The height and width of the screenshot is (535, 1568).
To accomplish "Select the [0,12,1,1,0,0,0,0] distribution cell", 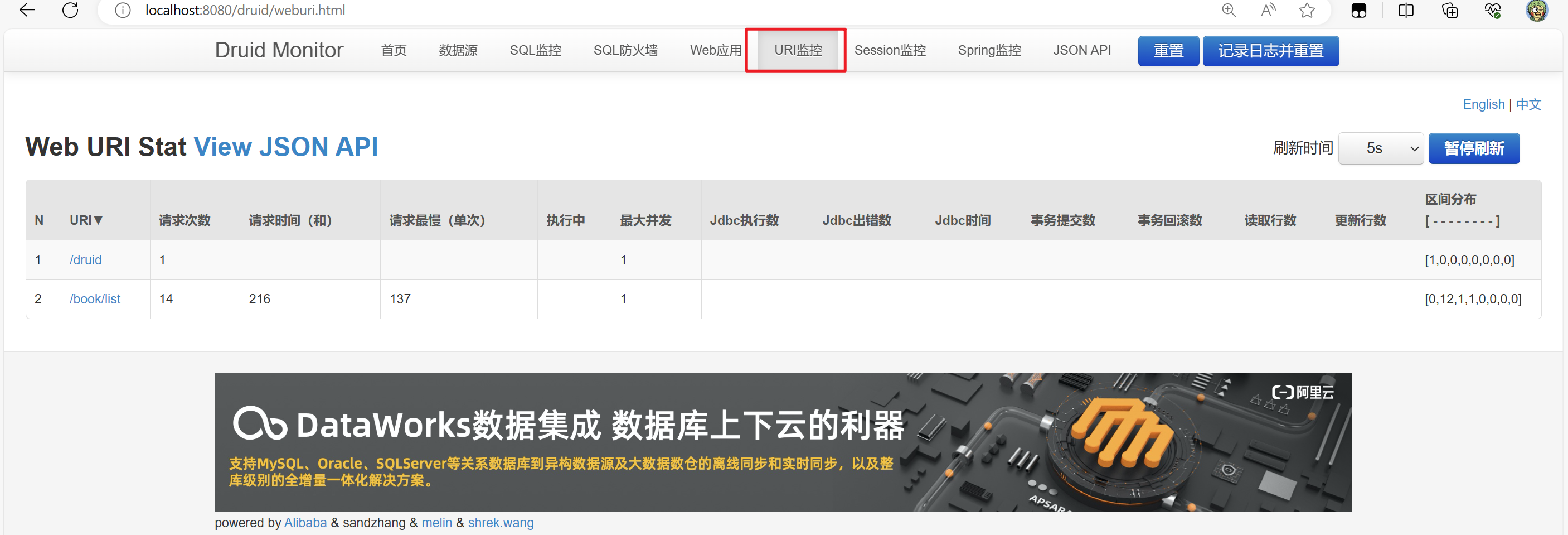I will [x=1478, y=298].
